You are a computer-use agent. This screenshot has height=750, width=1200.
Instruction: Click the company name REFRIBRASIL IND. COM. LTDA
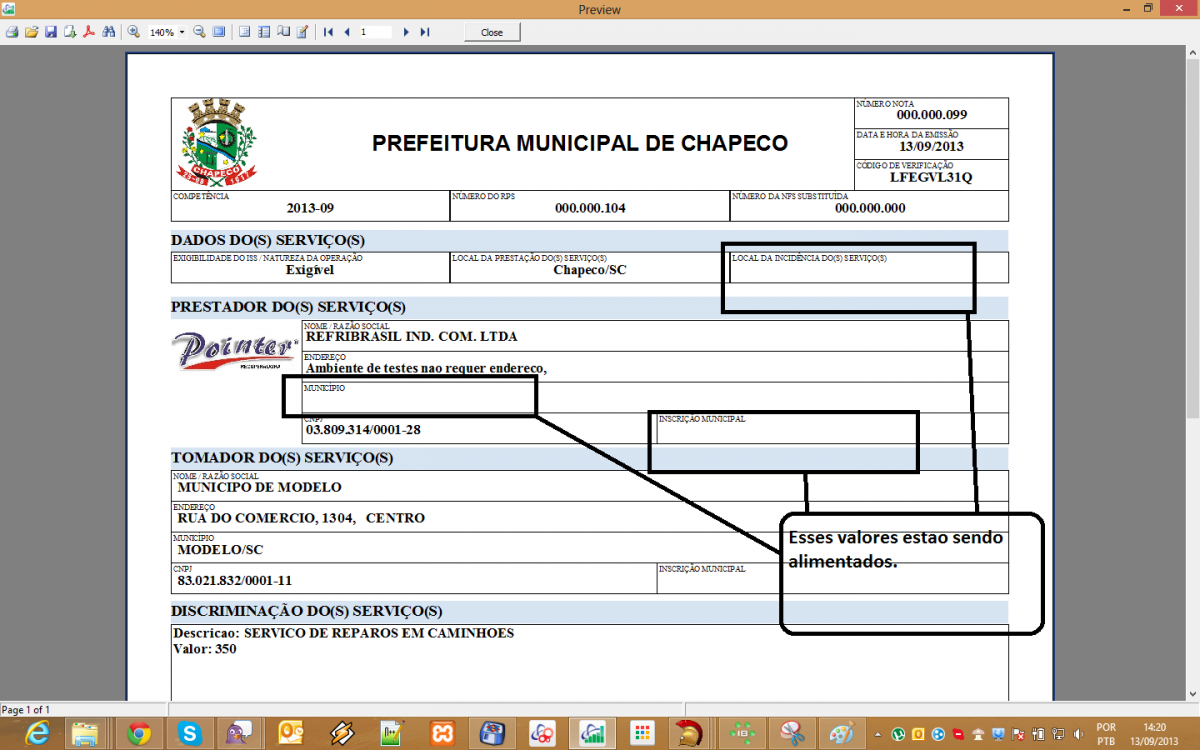[412, 337]
